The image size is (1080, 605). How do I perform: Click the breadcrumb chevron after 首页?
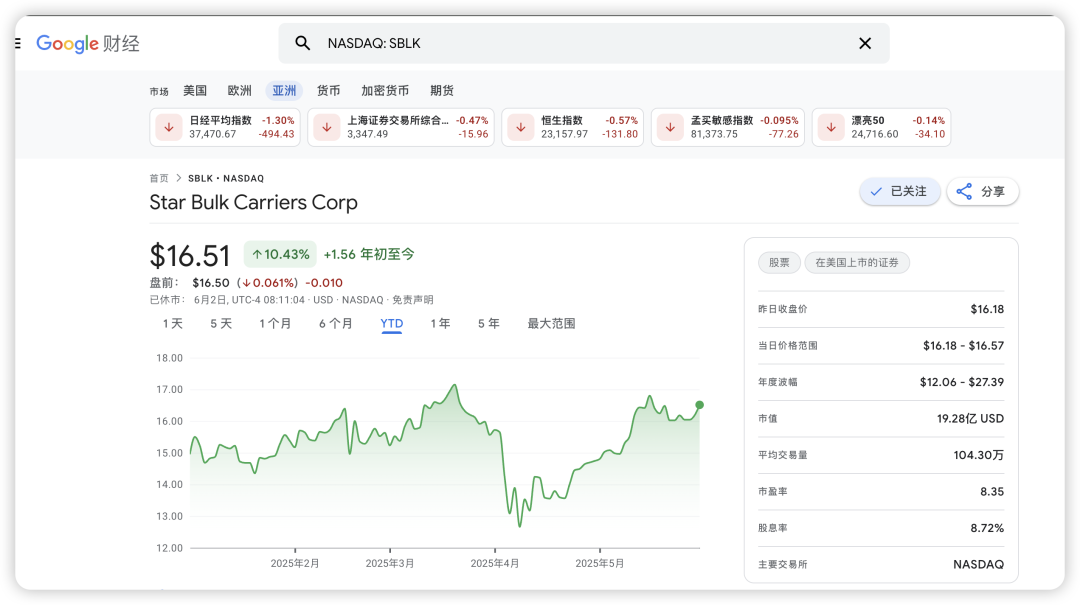[178, 178]
